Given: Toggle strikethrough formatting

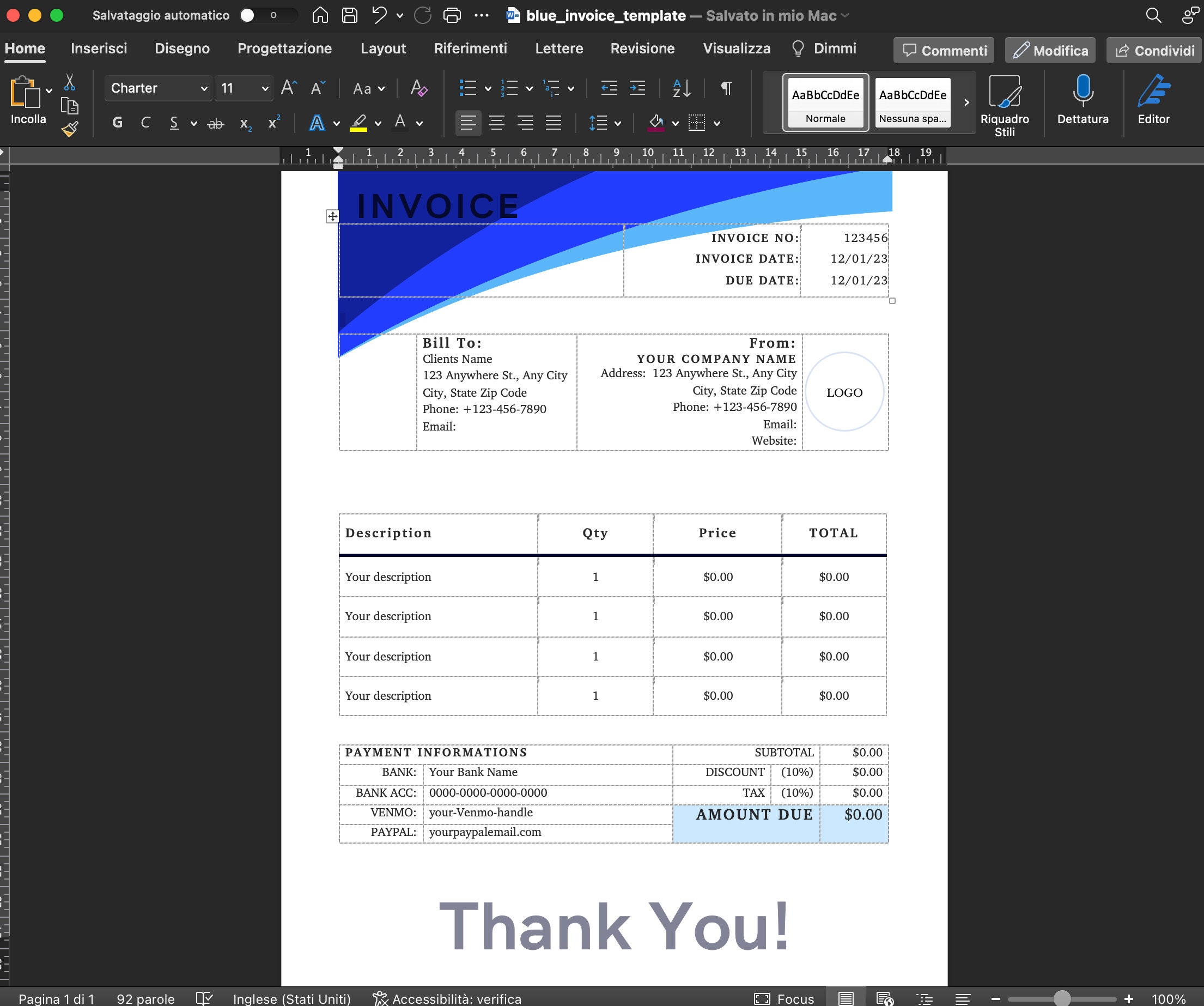Looking at the screenshot, I should tap(215, 122).
